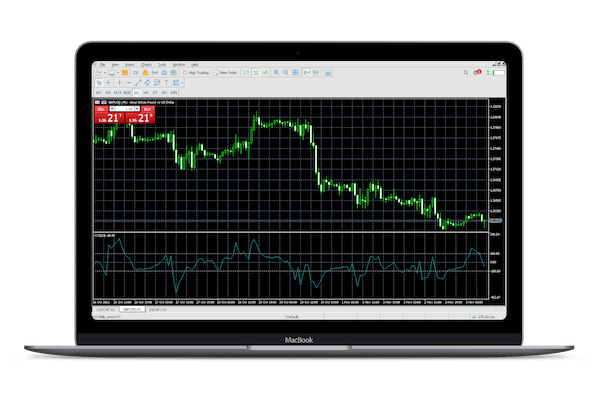Open the search magnifier at top right
The width and height of the screenshot is (600, 400).
click(x=466, y=72)
